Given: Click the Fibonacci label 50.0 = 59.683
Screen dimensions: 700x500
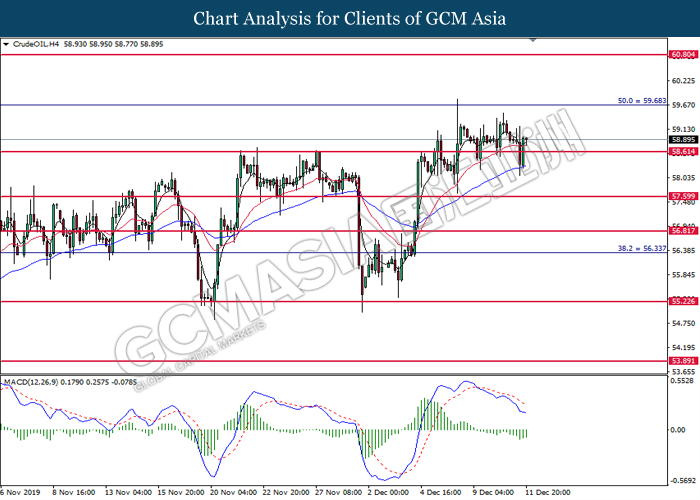Looking at the screenshot, I should point(642,101).
